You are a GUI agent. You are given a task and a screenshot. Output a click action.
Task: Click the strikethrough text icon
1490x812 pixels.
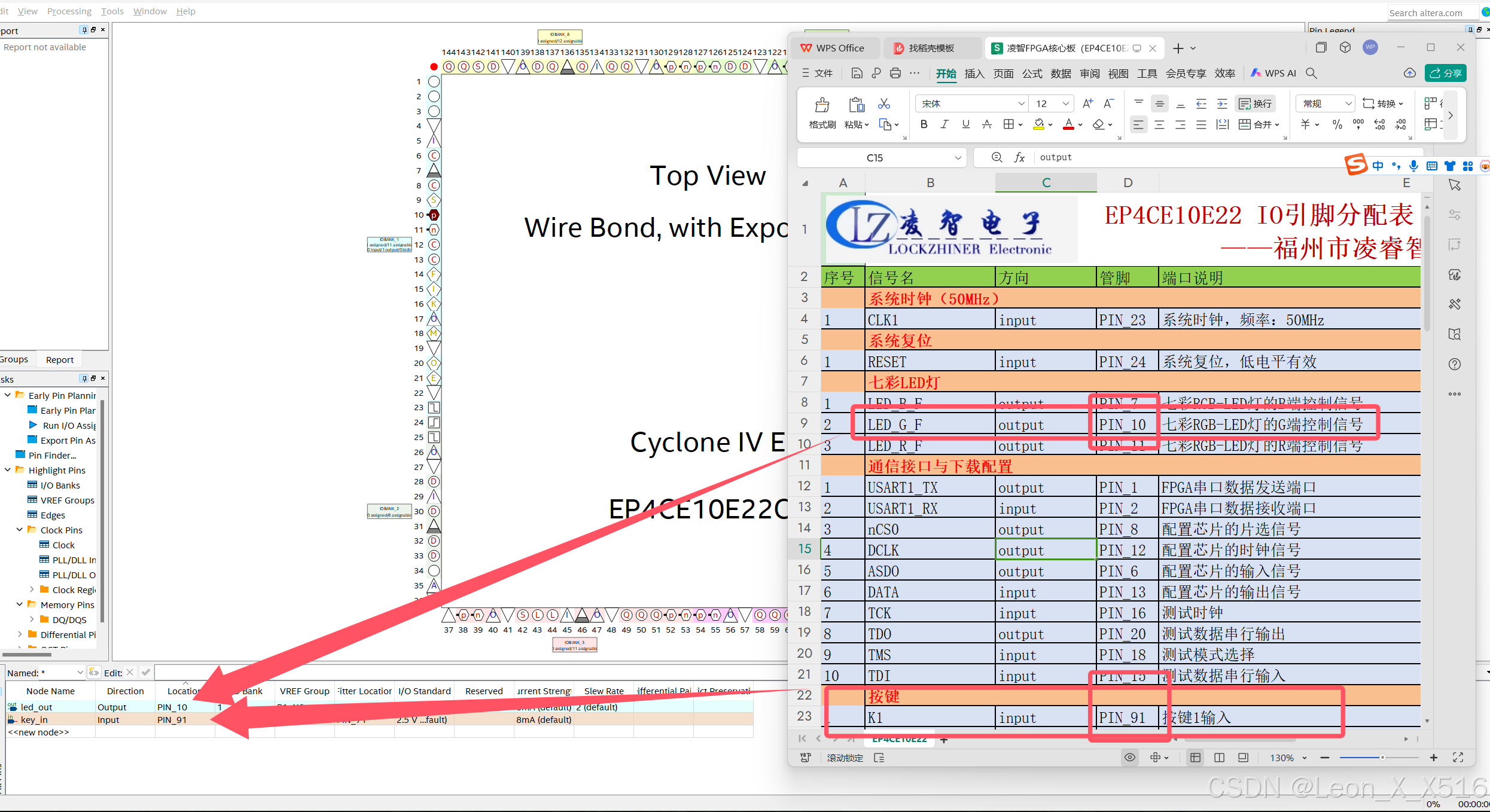(987, 124)
